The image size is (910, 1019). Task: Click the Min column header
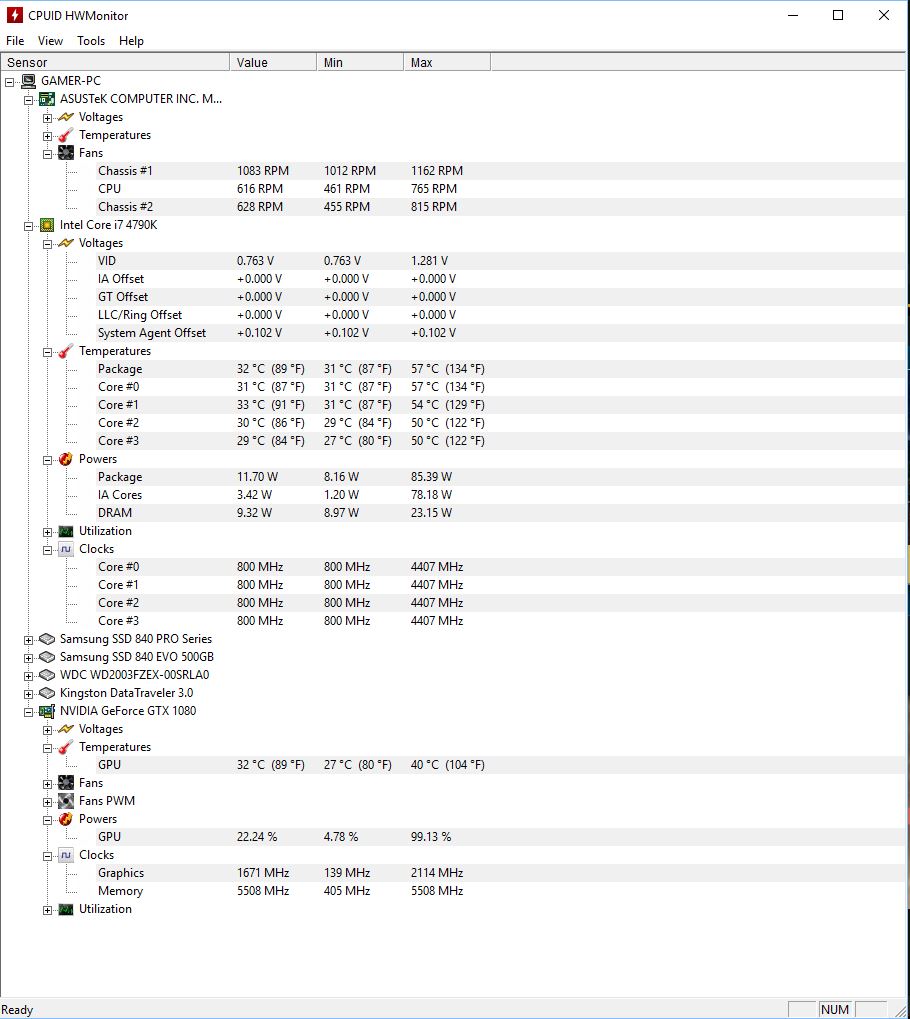tap(360, 62)
